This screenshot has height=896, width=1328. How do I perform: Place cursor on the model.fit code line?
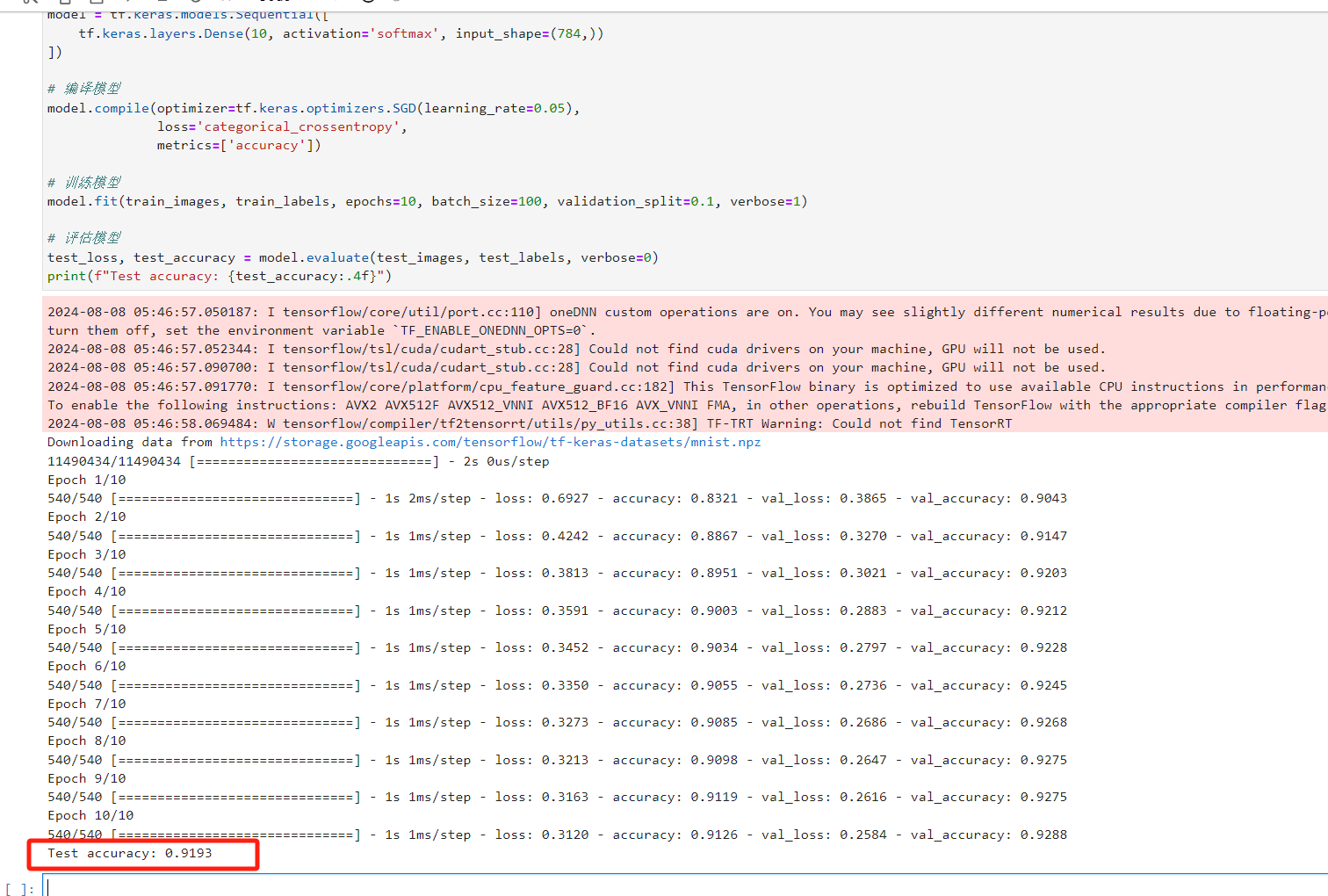click(427, 201)
